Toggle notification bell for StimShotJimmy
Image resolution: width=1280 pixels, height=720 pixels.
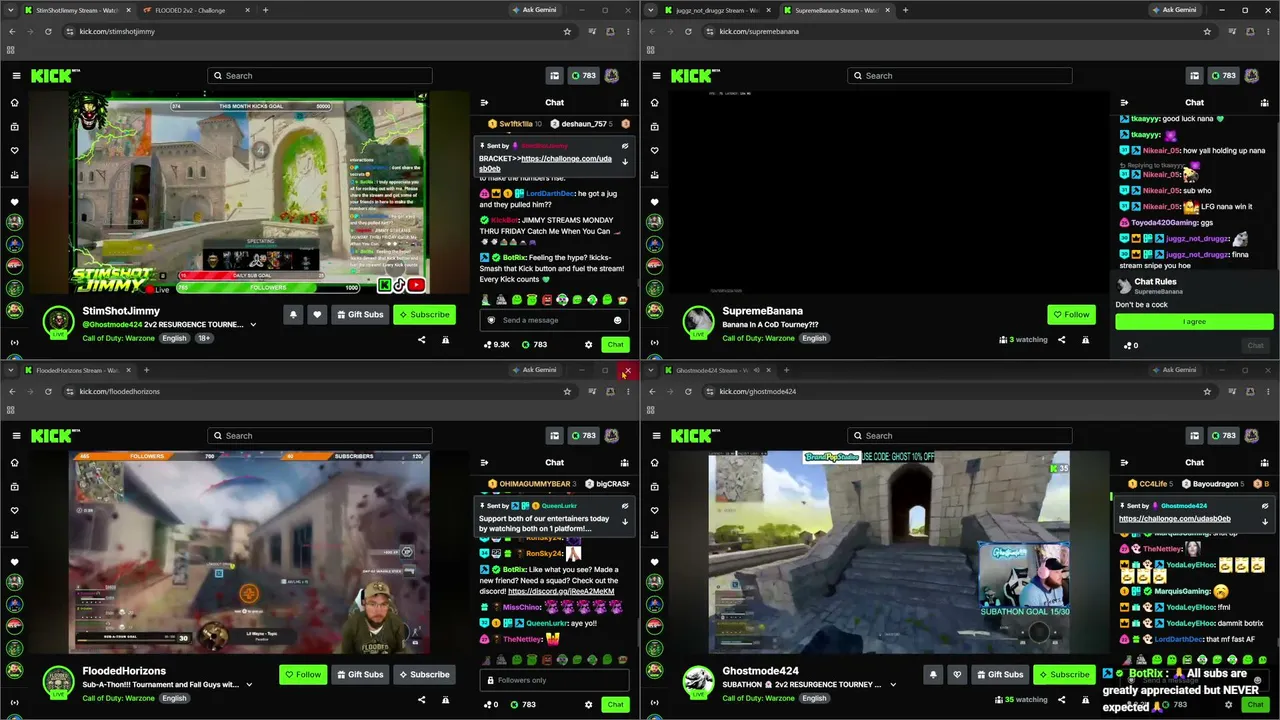pos(293,314)
